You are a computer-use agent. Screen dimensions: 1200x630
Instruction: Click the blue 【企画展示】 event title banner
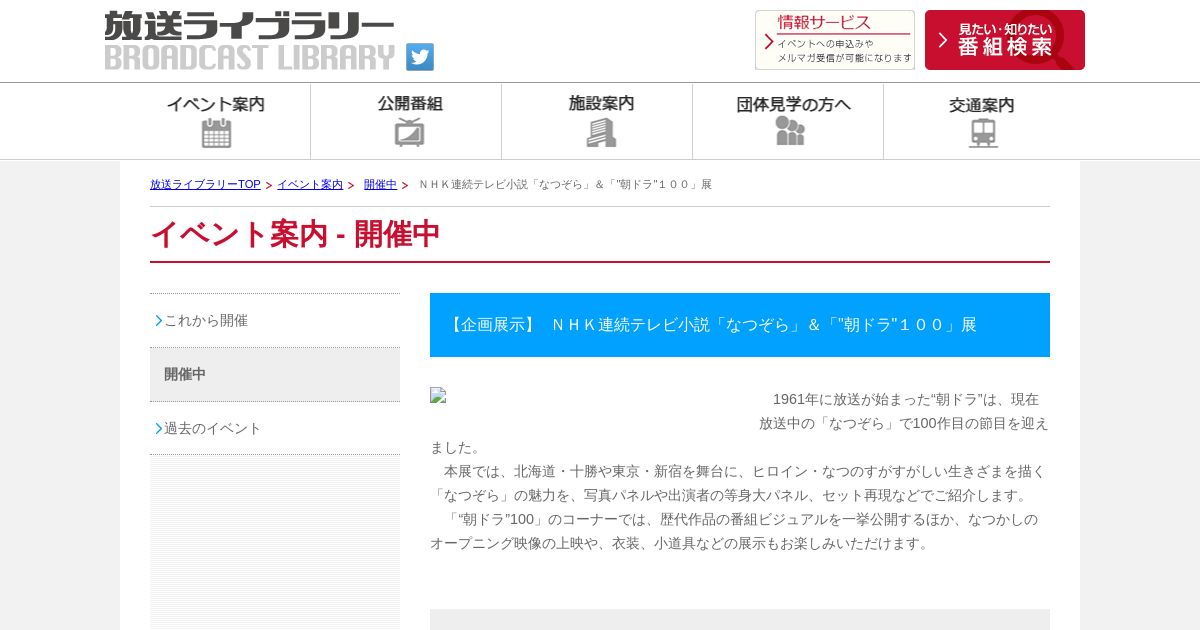pos(740,325)
